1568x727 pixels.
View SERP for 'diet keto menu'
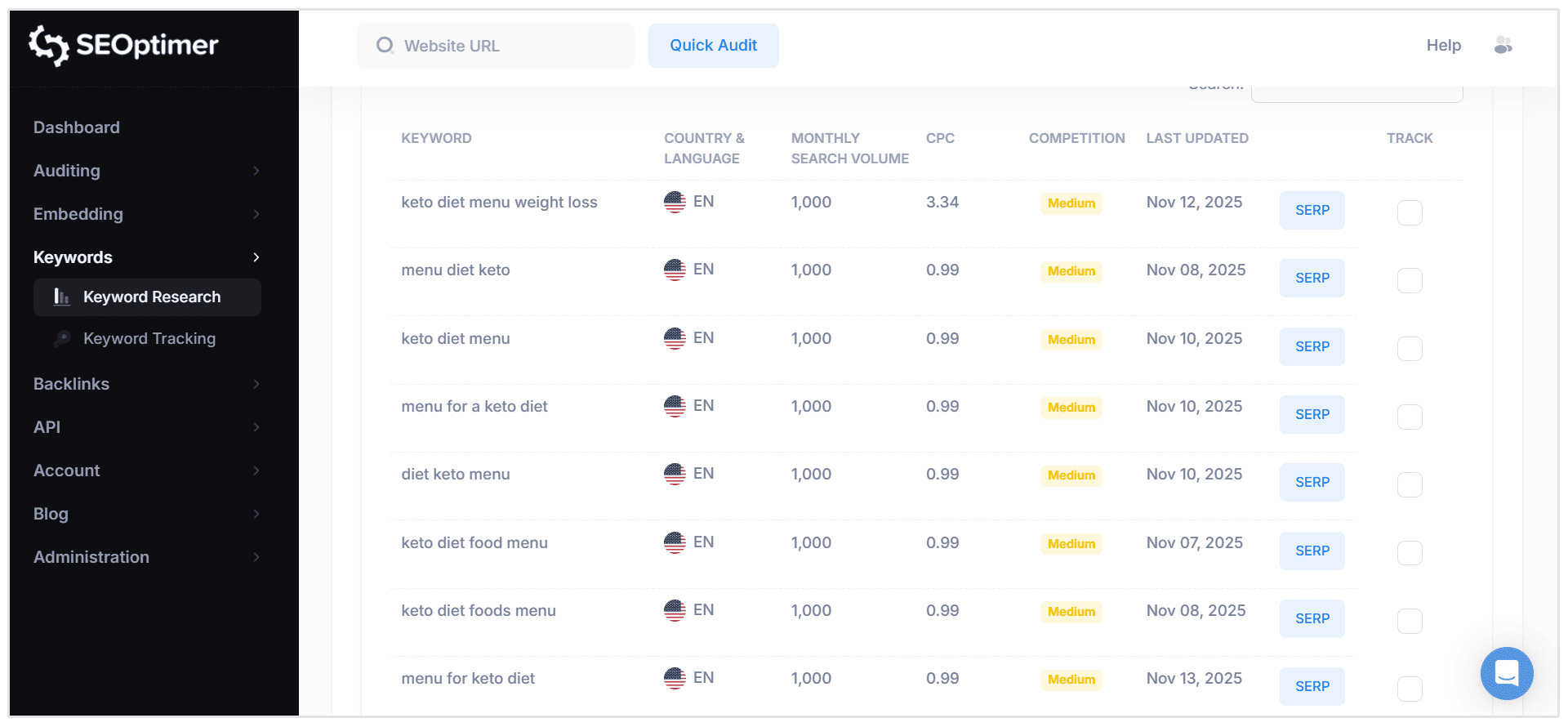[x=1312, y=482]
